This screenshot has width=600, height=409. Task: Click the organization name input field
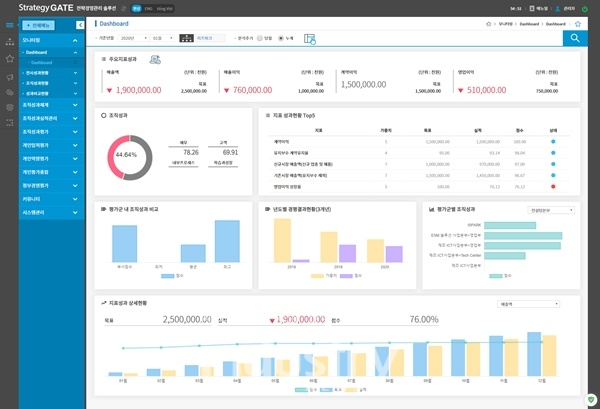(x=210, y=38)
